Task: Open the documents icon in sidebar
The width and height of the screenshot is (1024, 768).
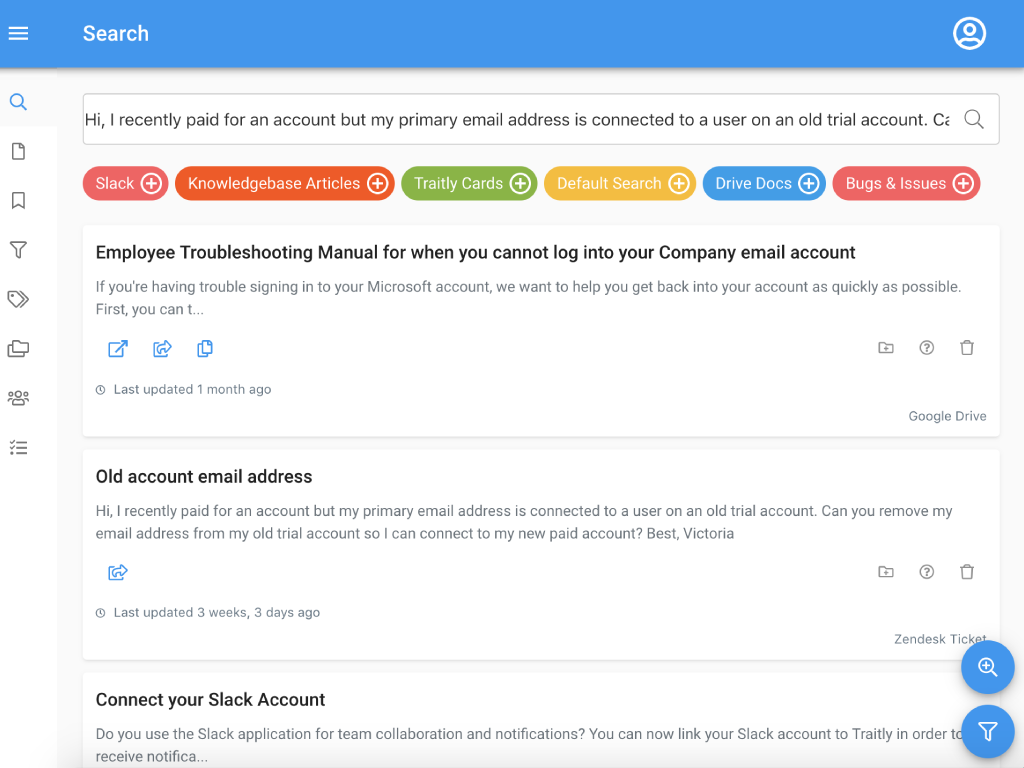Action: 18,152
